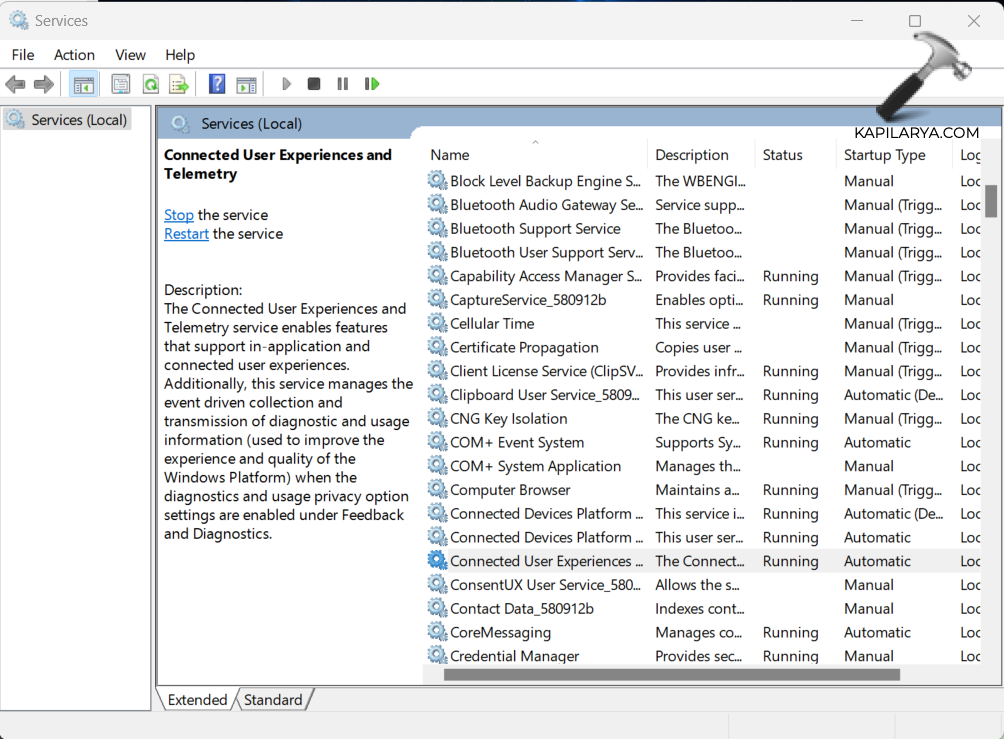Click the Restart Service toolbar icon

(x=372, y=85)
